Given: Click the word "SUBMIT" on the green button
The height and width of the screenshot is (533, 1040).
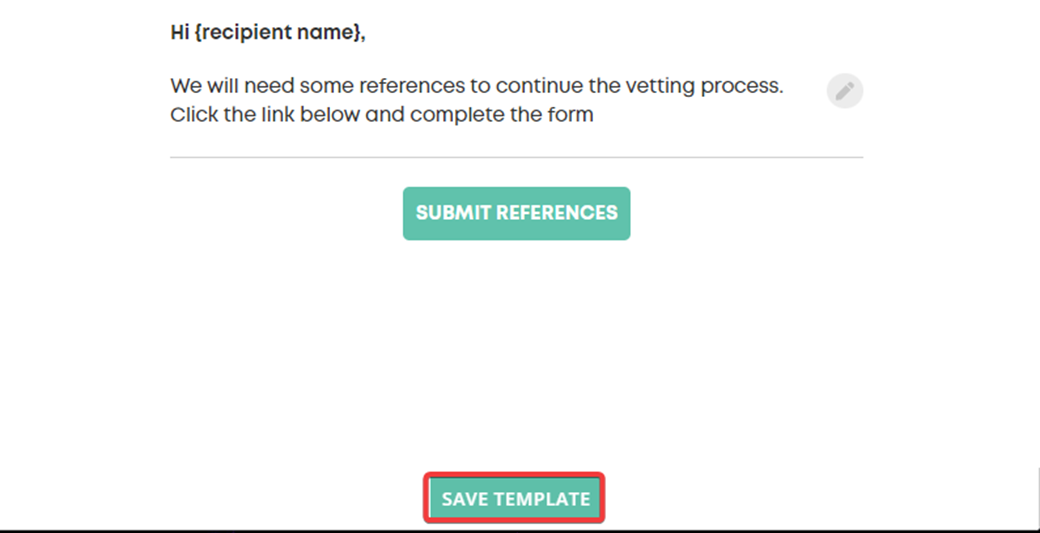Looking at the screenshot, I should [453, 213].
